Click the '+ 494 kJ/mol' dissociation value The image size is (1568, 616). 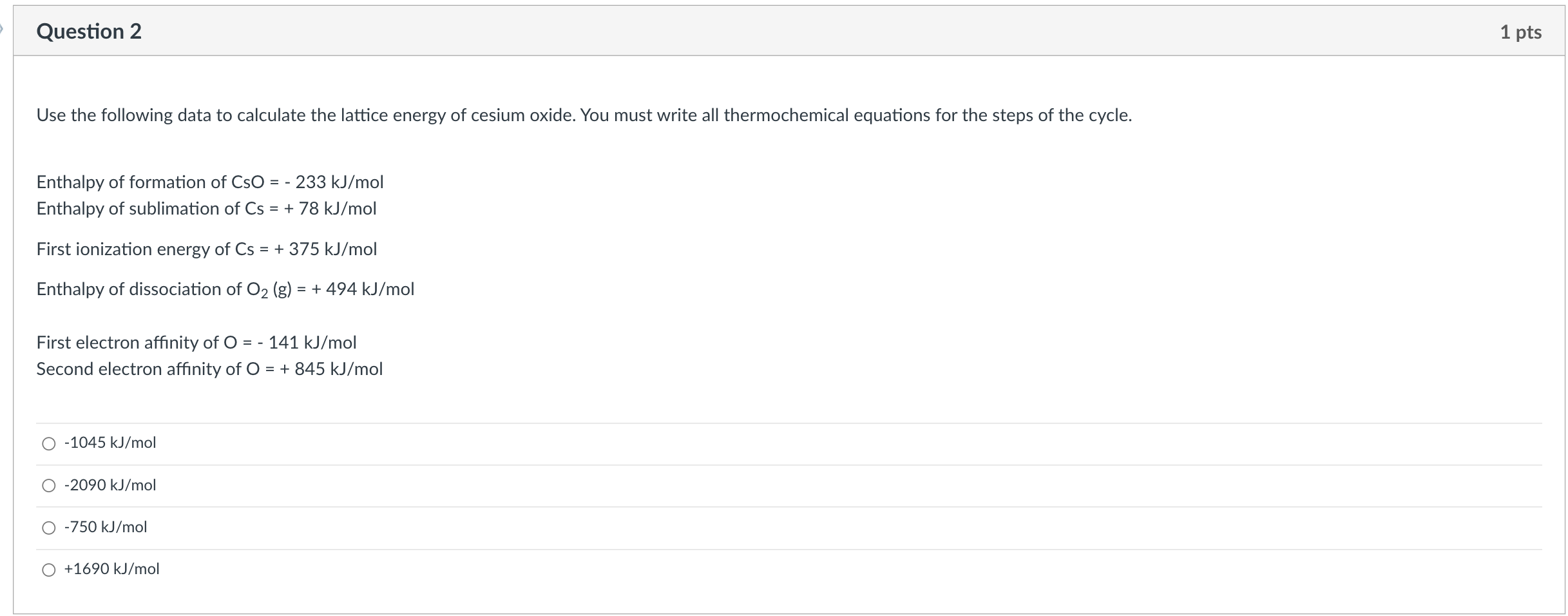tap(363, 289)
